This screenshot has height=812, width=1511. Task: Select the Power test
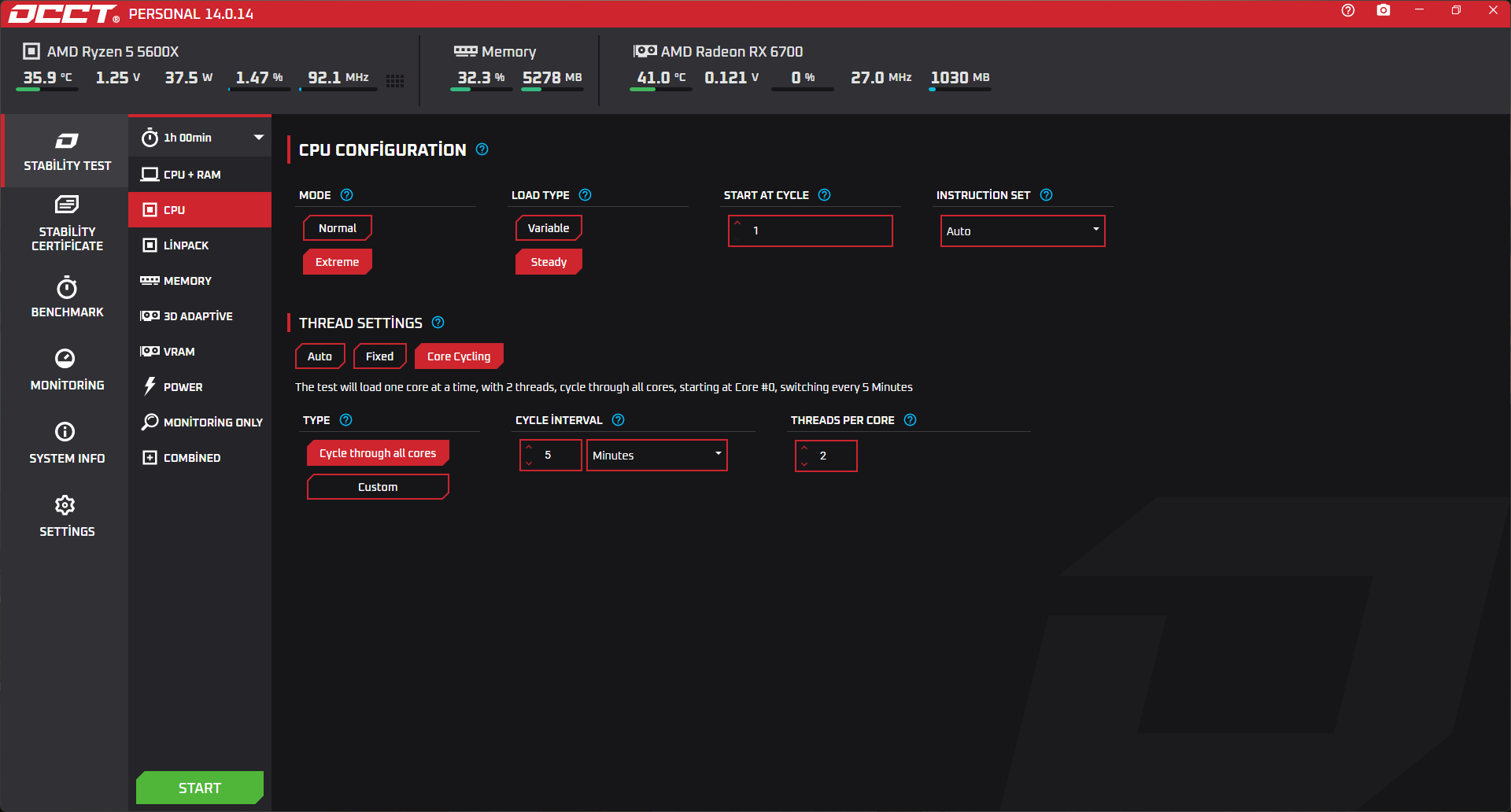(200, 387)
